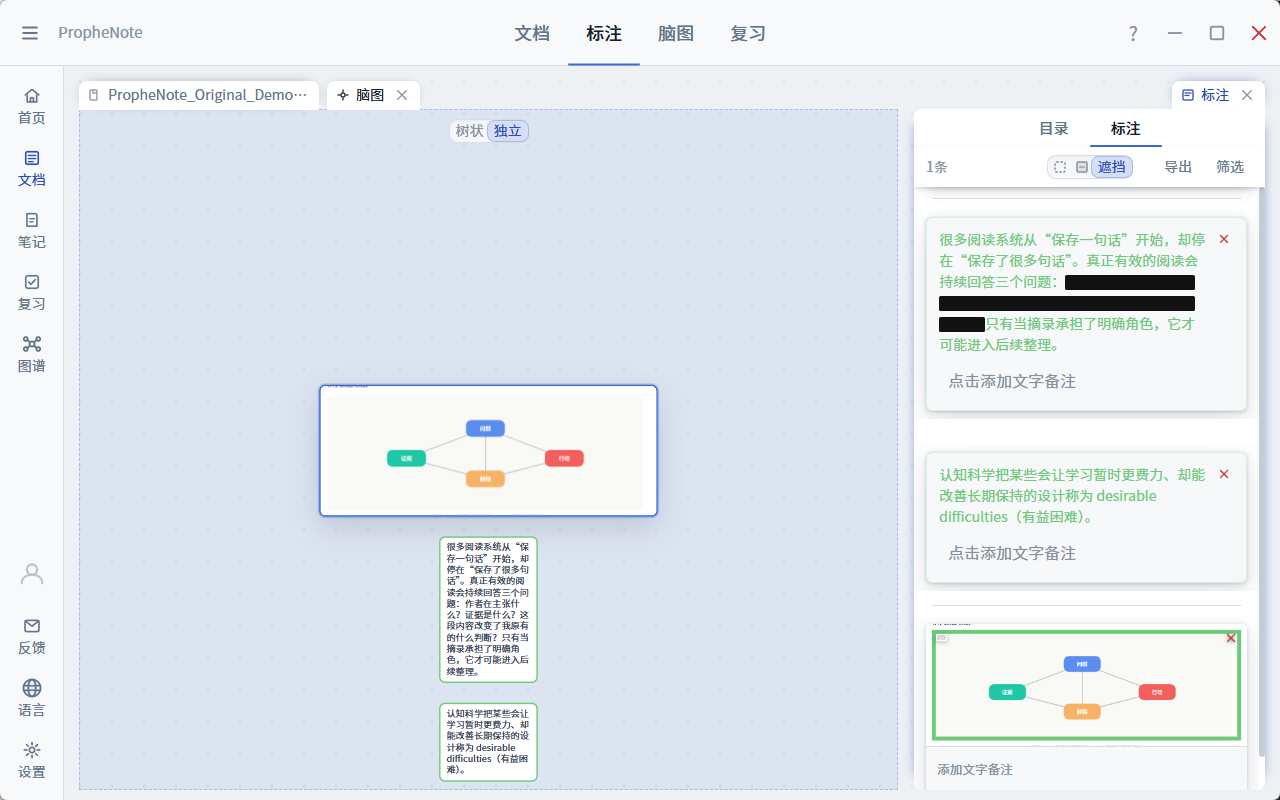This screenshot has height=800, width=1280.
Task: Click the help question mark icon
Action: pos(1133,33)
